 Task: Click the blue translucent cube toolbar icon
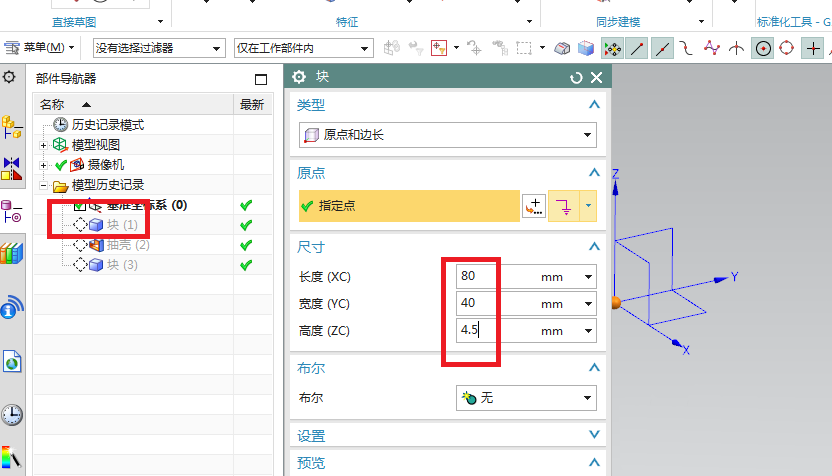point(586,48)
